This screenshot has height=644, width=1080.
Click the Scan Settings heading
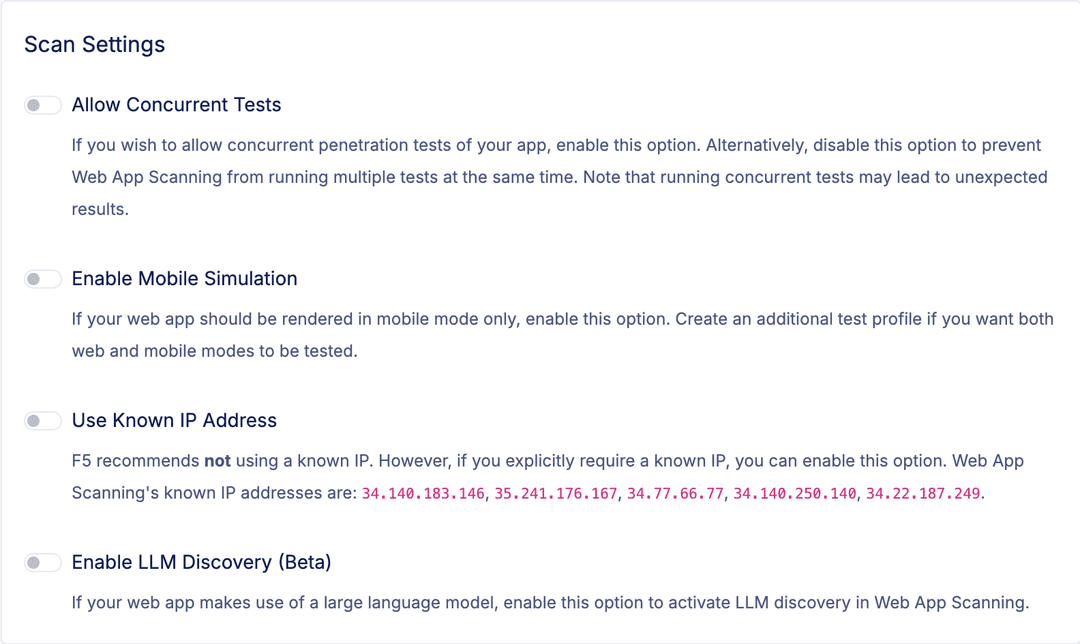95,45
